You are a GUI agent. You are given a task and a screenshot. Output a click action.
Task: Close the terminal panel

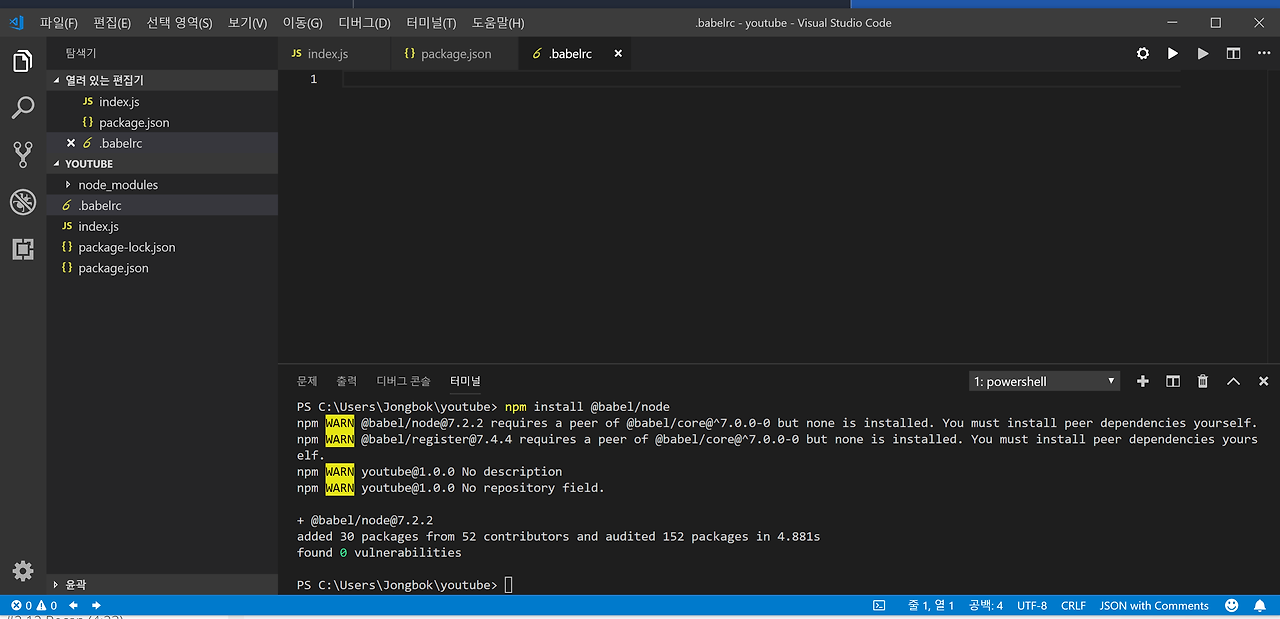point(1263,381)
